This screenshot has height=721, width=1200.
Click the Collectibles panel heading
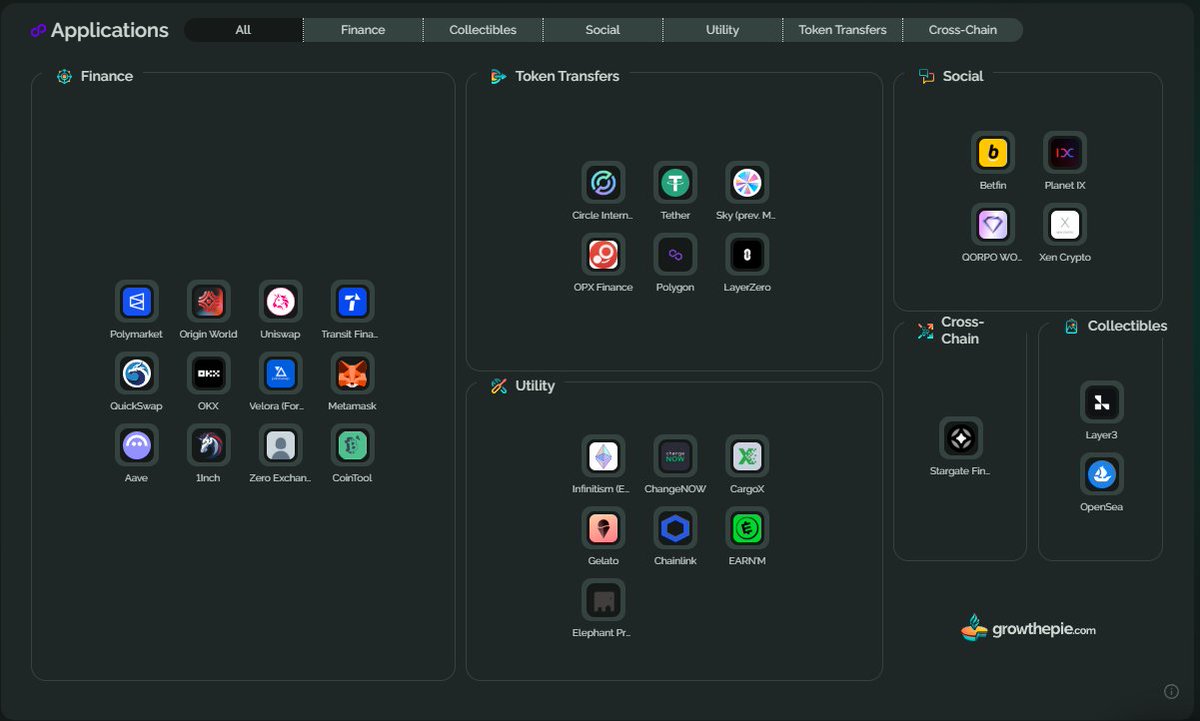pyautogui.click(x=1127, y=326)
